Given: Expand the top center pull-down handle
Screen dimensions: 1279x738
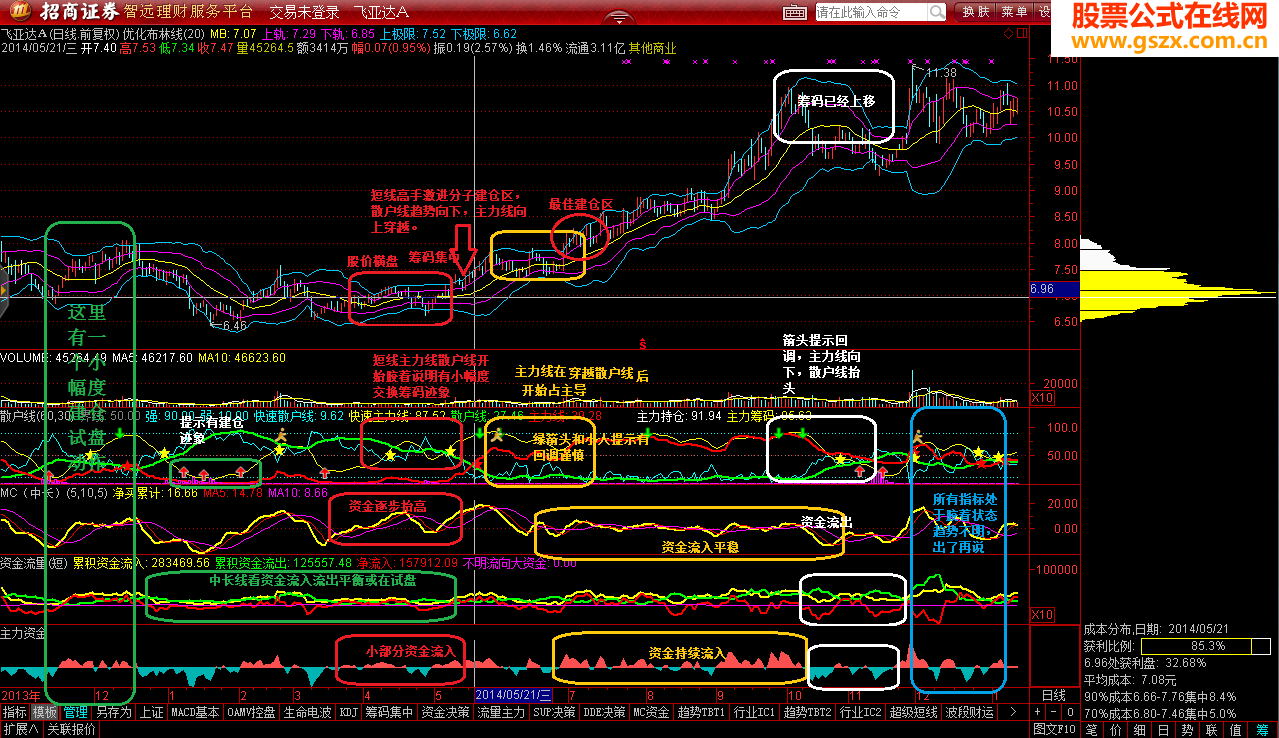Looking at the screenshot, I should 620,16.
